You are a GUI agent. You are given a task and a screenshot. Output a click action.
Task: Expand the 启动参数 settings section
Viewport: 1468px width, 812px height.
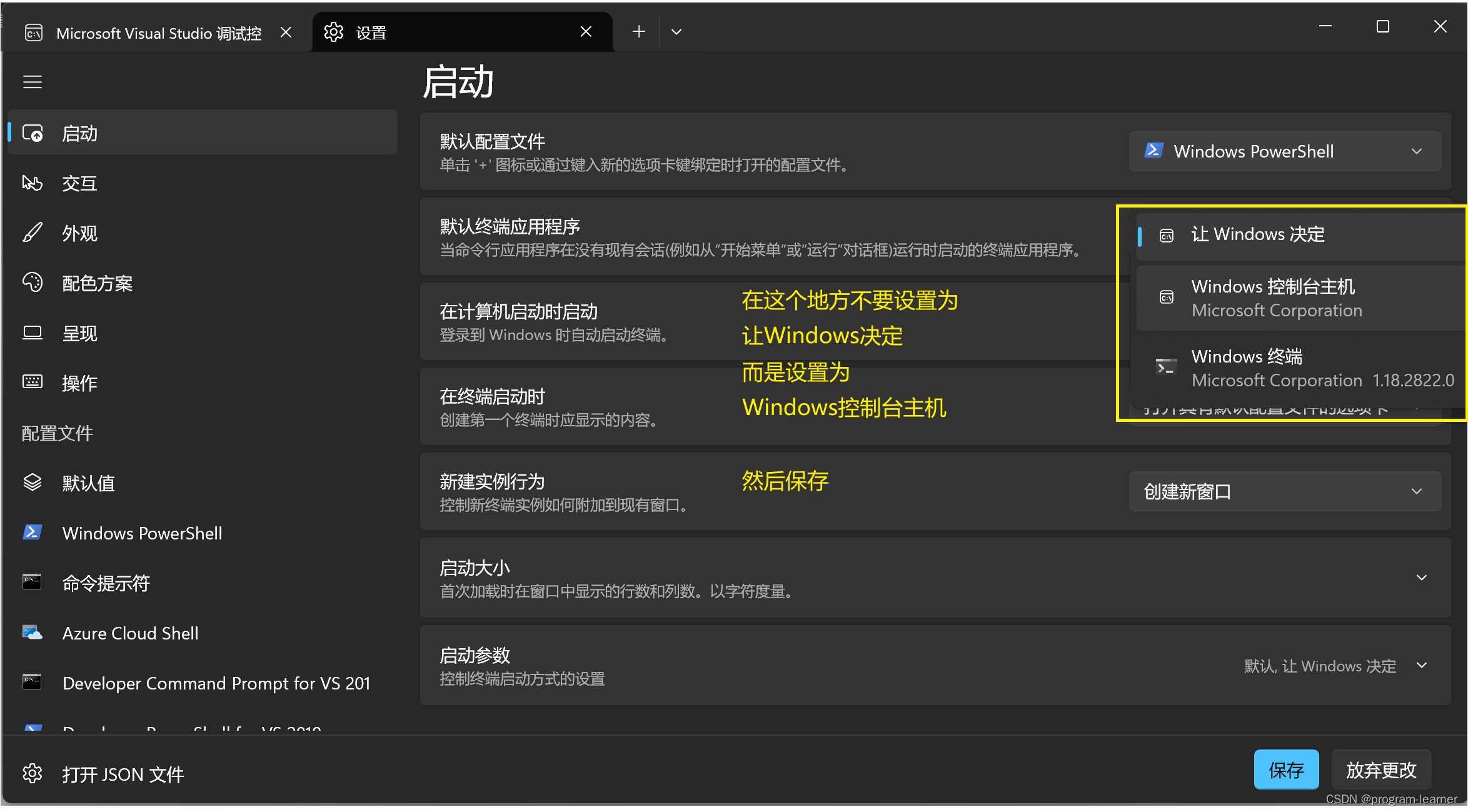[x=1424, y=665]
